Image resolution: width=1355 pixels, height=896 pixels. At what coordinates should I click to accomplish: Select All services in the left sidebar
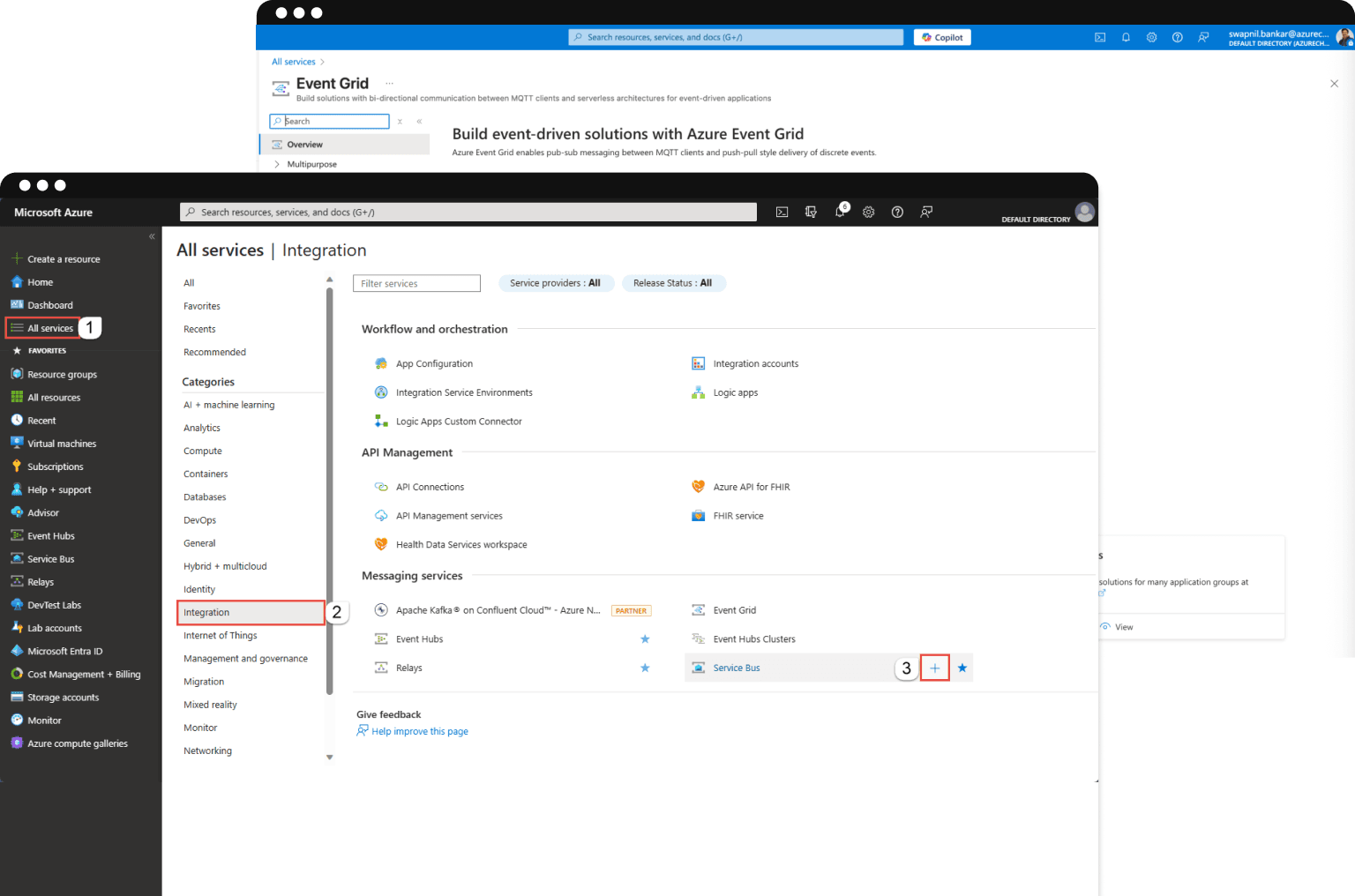click(50, 328)
